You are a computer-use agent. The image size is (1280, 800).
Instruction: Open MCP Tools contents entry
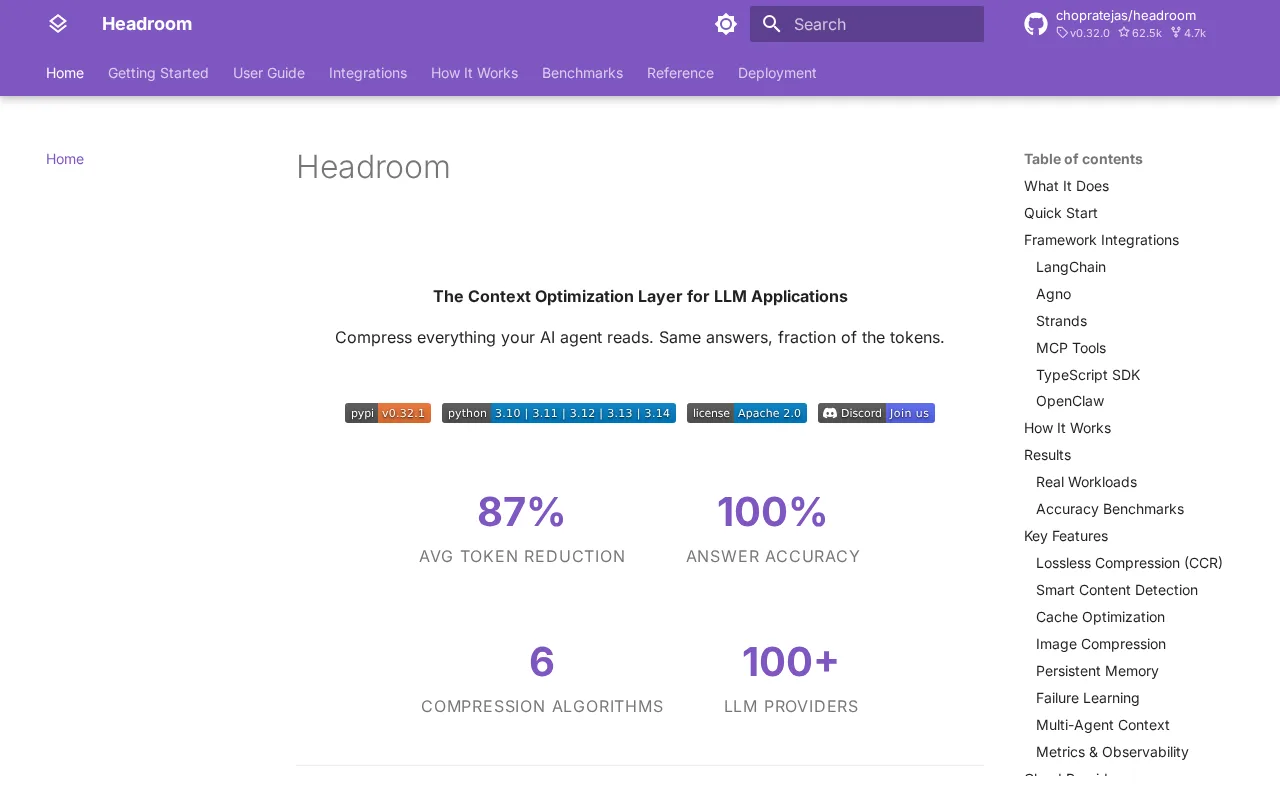[1071, 348]
